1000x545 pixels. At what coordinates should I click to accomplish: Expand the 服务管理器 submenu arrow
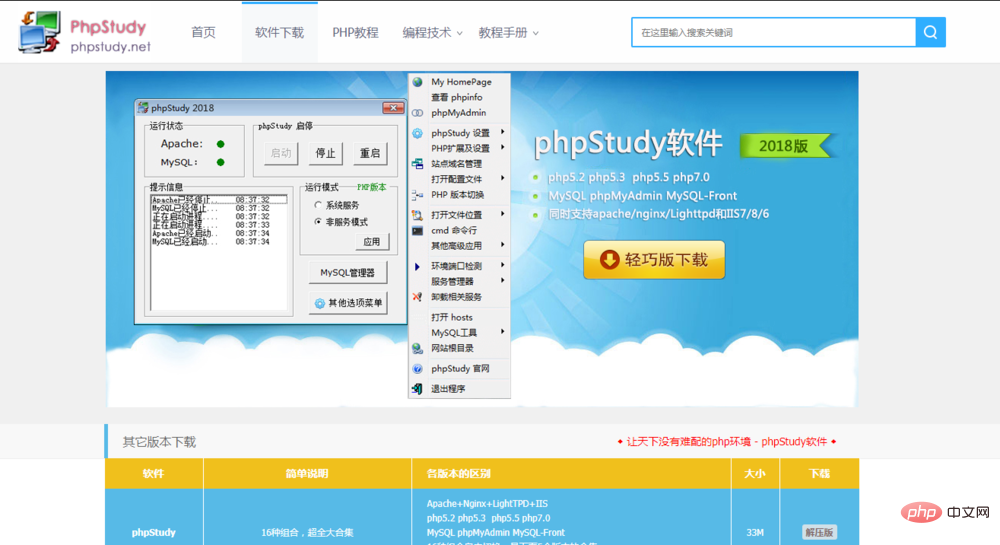coord(503,281)
